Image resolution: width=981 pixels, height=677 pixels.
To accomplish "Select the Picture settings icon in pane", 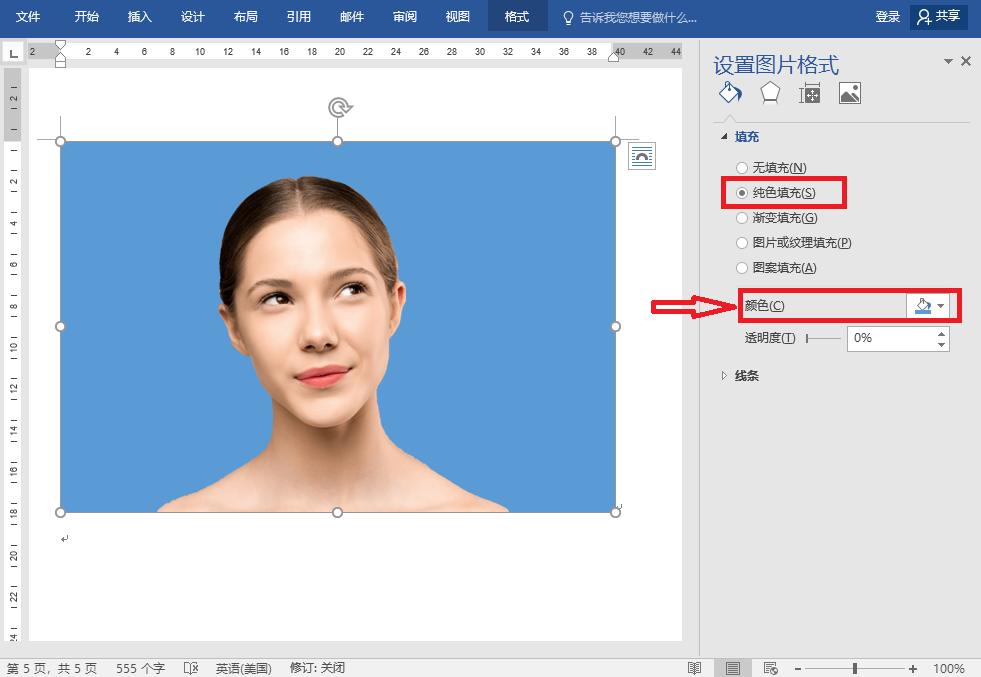I will pyautogui.click(x=849, y=93).
